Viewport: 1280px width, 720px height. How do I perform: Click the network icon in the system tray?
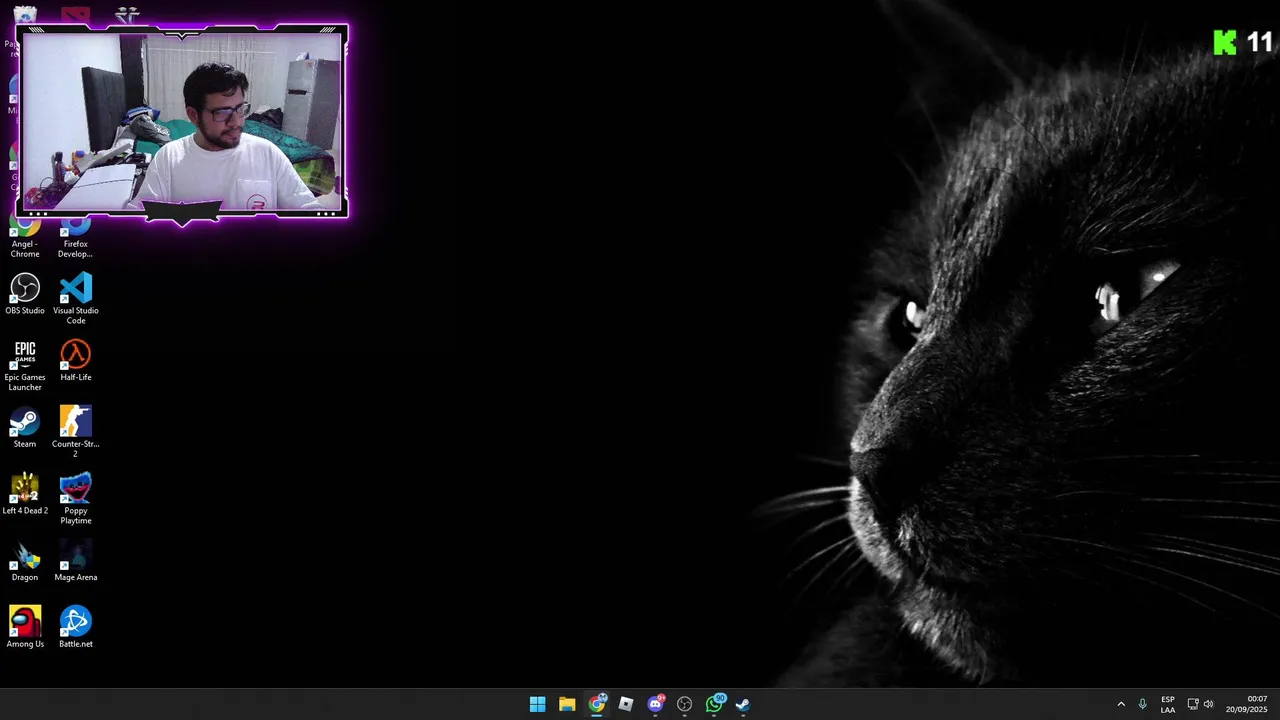coord(1193,704)
